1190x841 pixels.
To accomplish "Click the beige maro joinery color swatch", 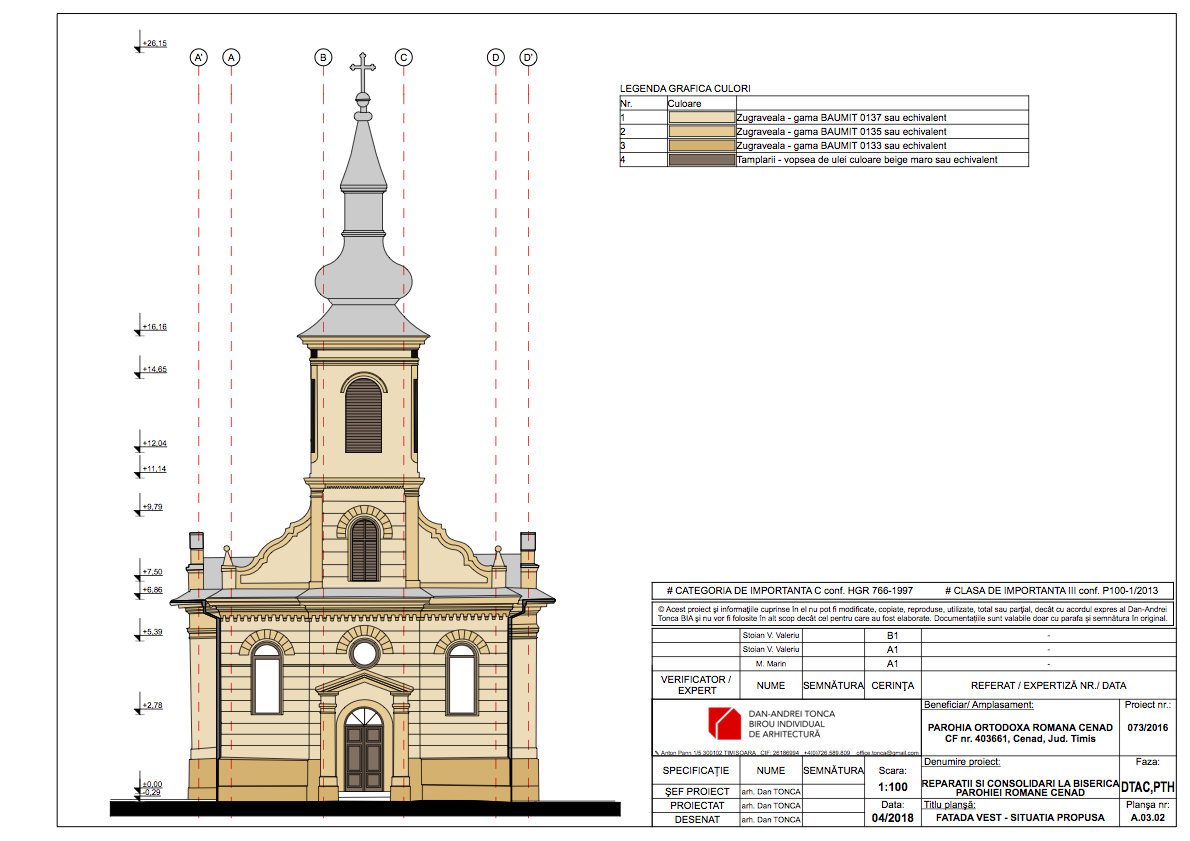I will pos(701,160).
